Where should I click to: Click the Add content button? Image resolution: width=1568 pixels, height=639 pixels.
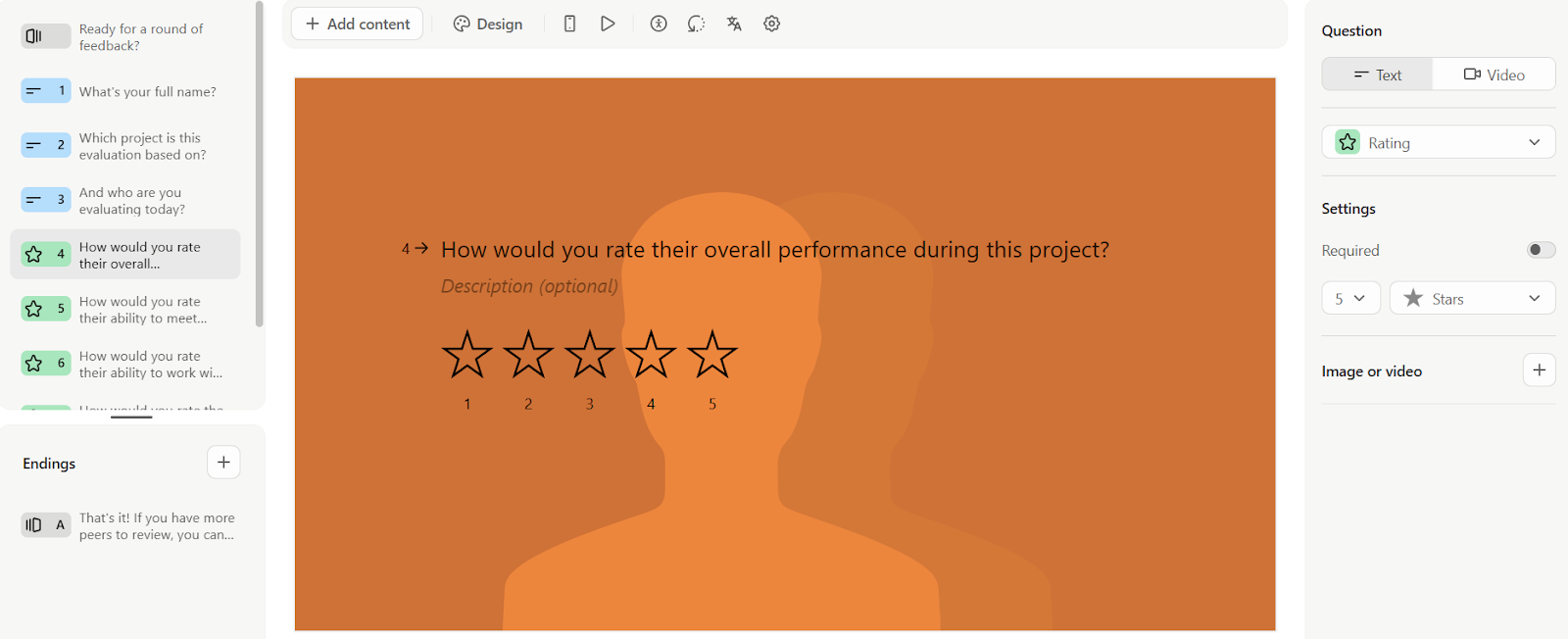pyautogui.click(x=357, y=23)
